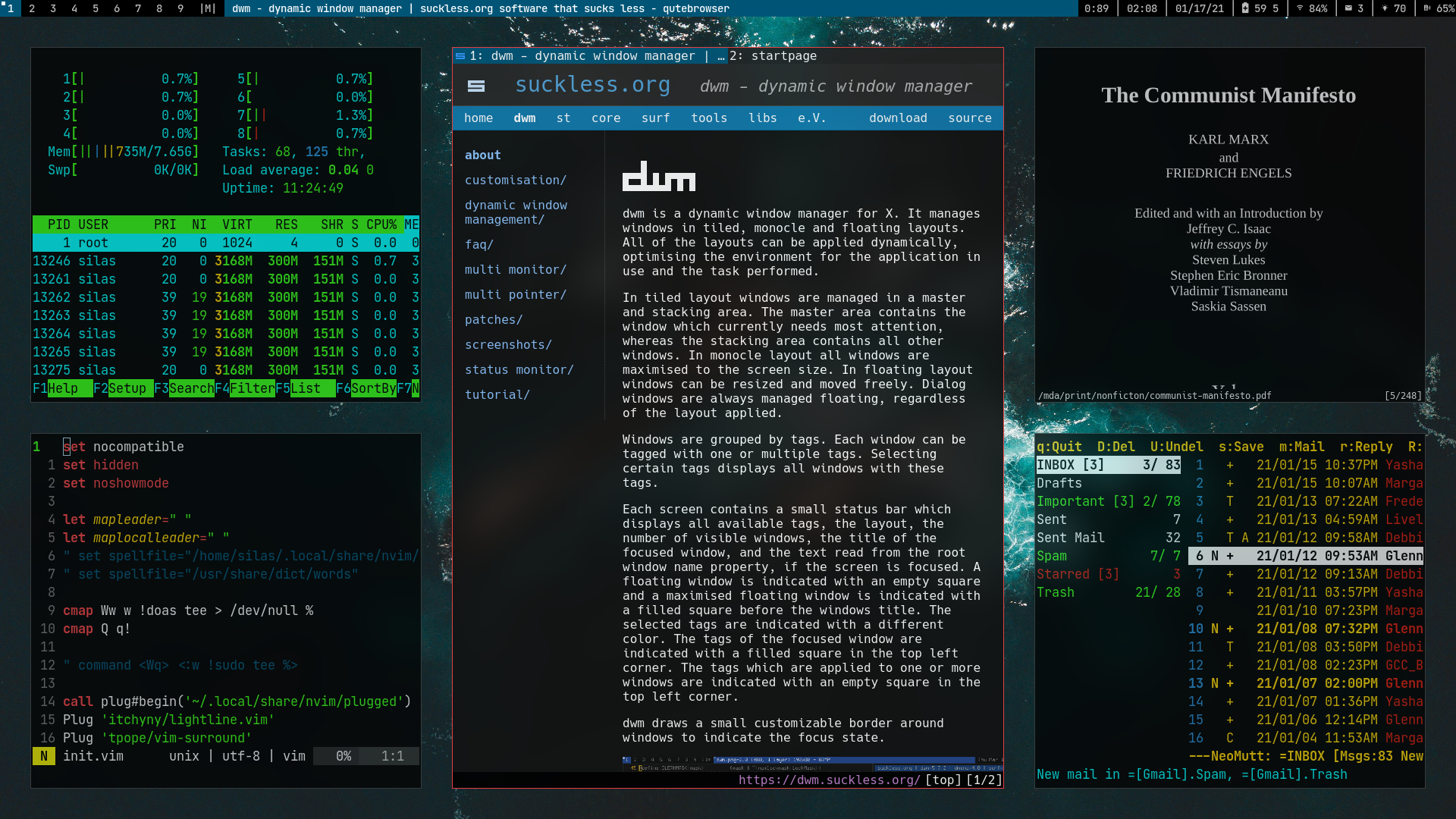
Task: Switch to workspace tag 5
Action: tap(96, 8)
